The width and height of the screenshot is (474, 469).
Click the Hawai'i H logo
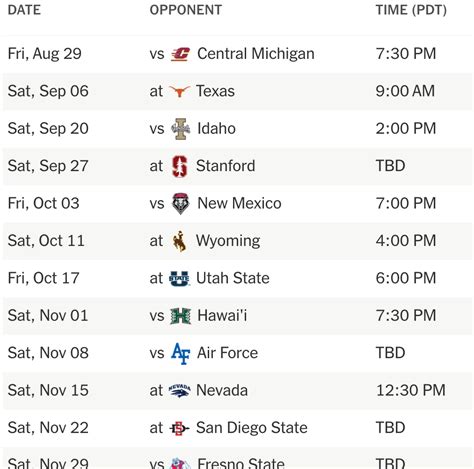click(180, 316)
